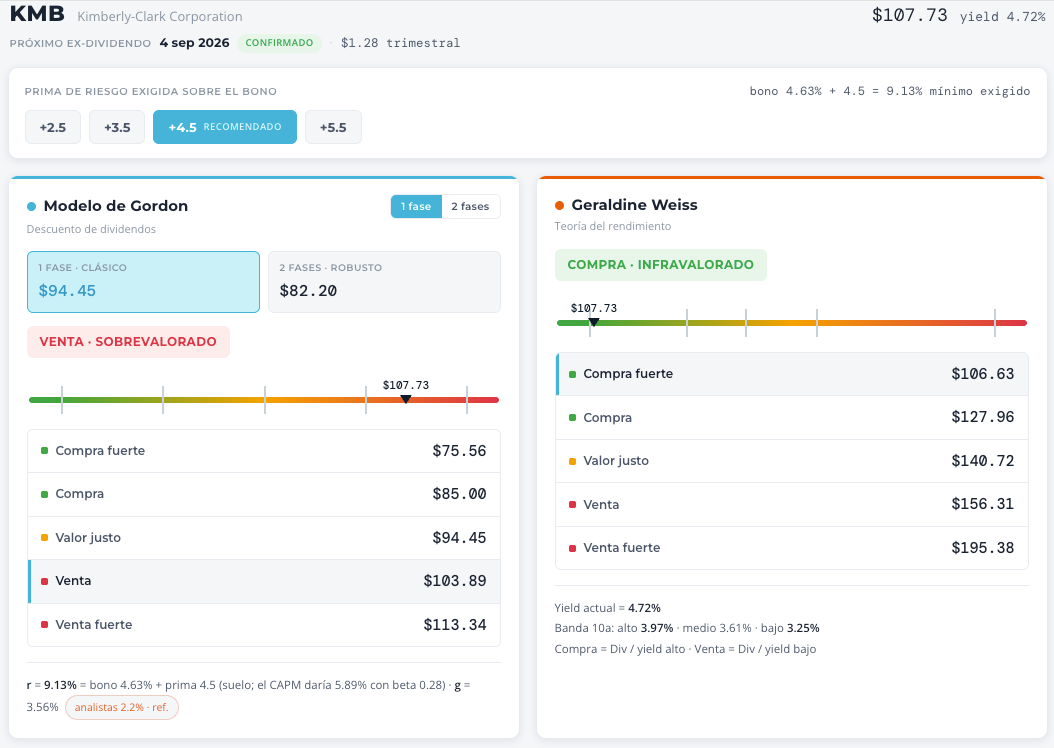
Task: Select Gordon Compra fuerte row $75.56
Action: click(264, 451)
